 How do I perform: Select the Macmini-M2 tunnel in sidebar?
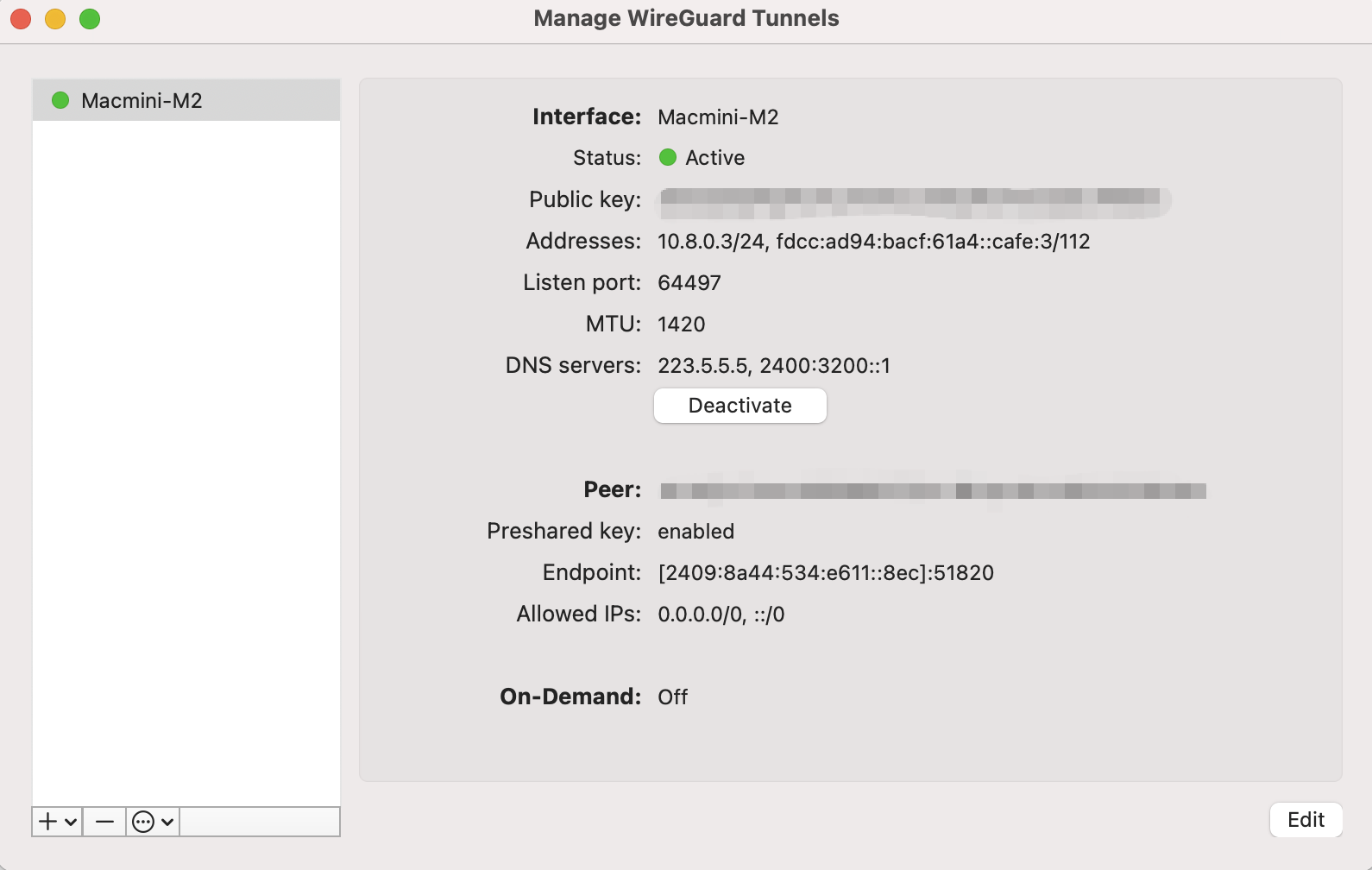coord(142,101)
